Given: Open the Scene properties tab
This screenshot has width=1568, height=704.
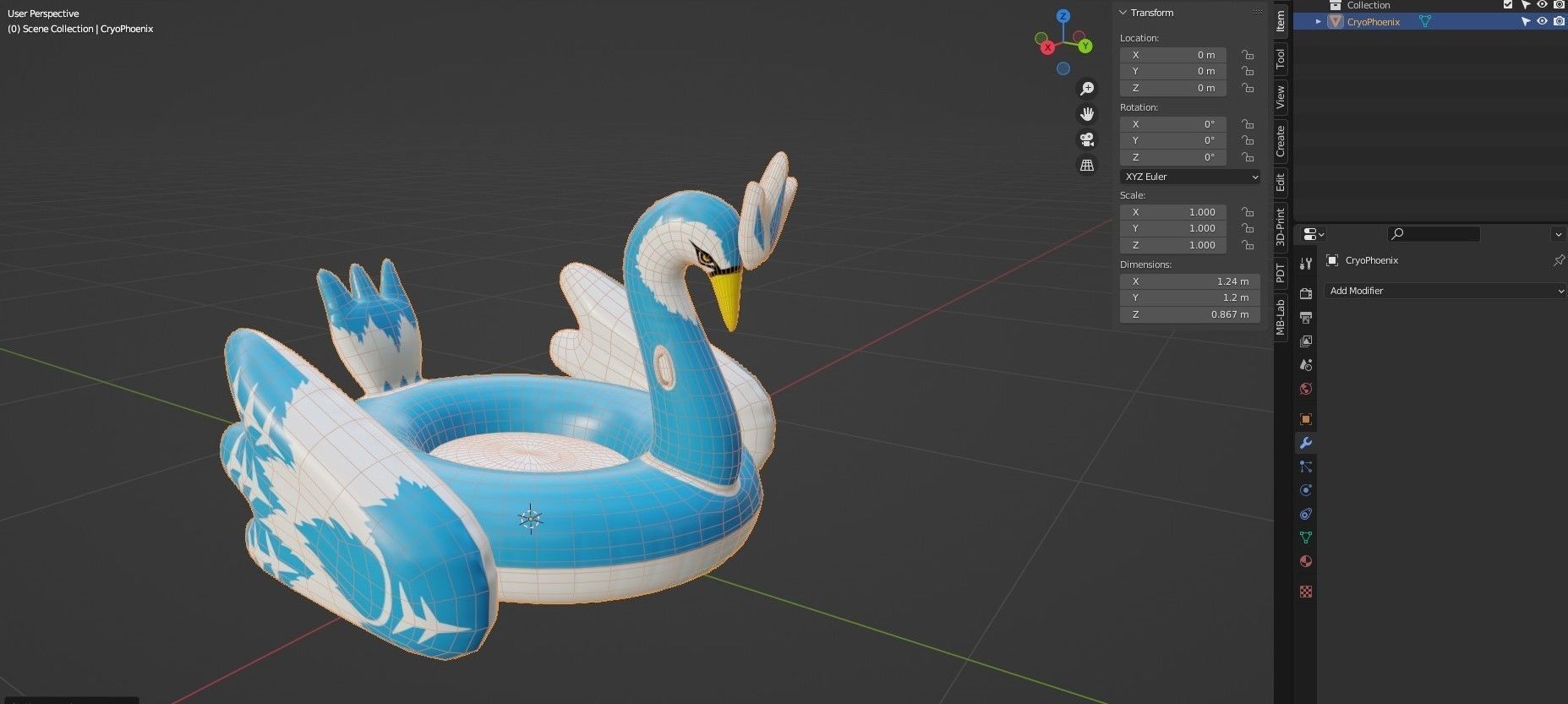Looking at the screenshot, I should pos(1306,365).
